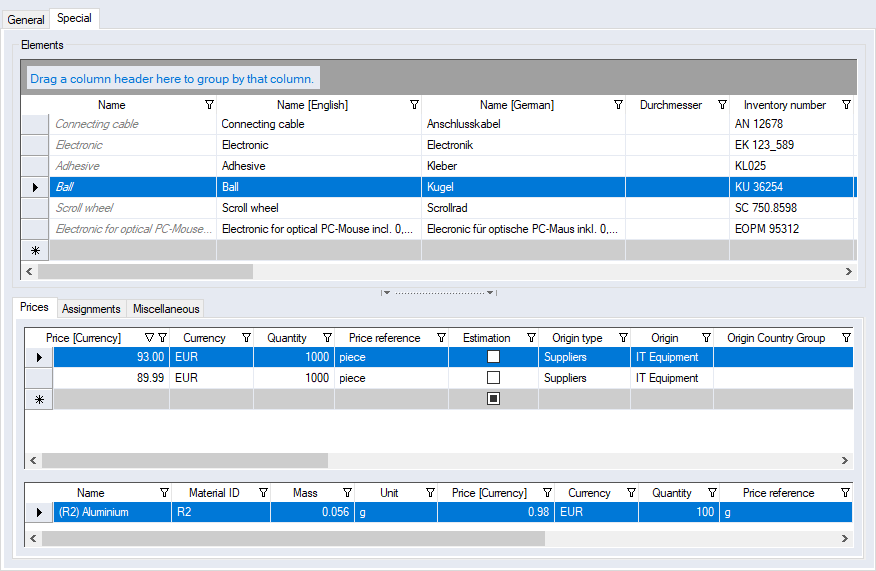
Task: Click filter icon on Name [English] column
Action: pos(414,105)
